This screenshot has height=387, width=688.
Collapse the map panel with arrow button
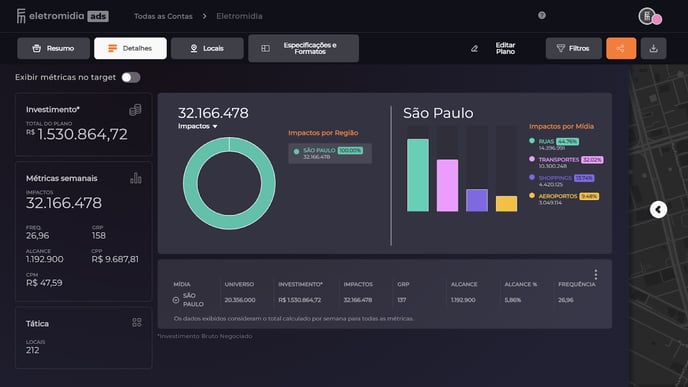click(658, 210)
